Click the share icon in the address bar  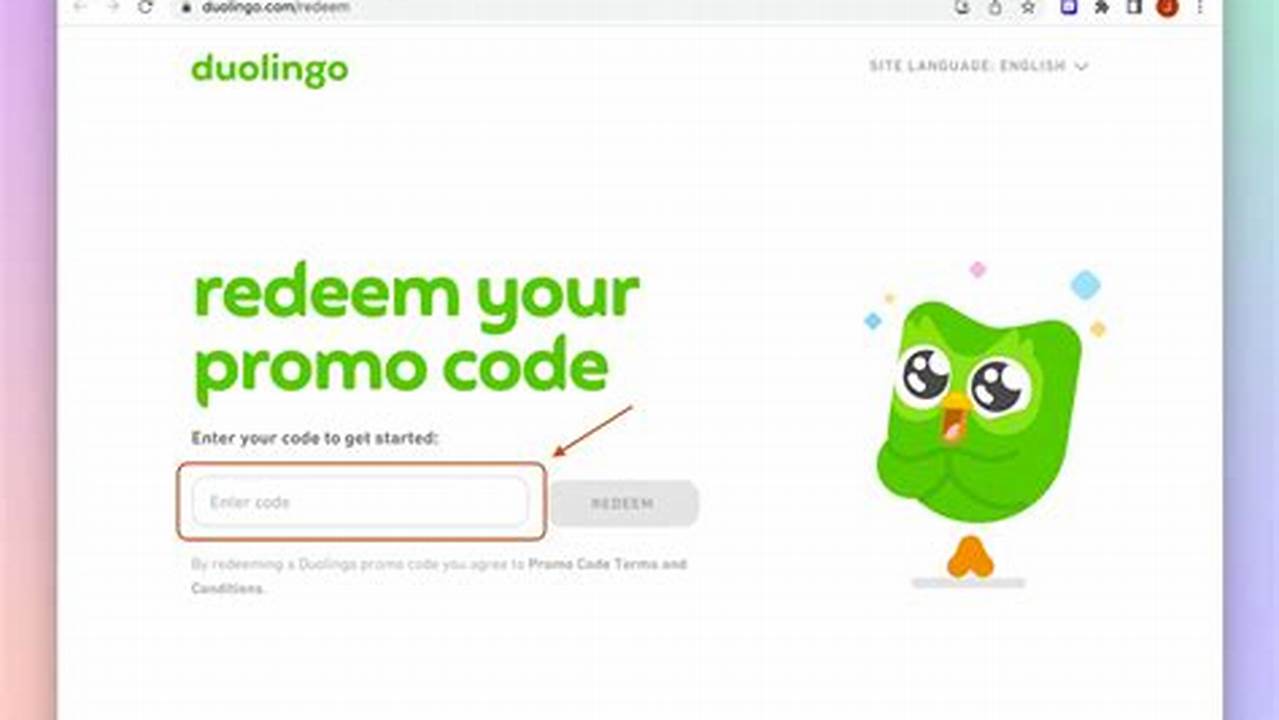click(x=995, y=7)
